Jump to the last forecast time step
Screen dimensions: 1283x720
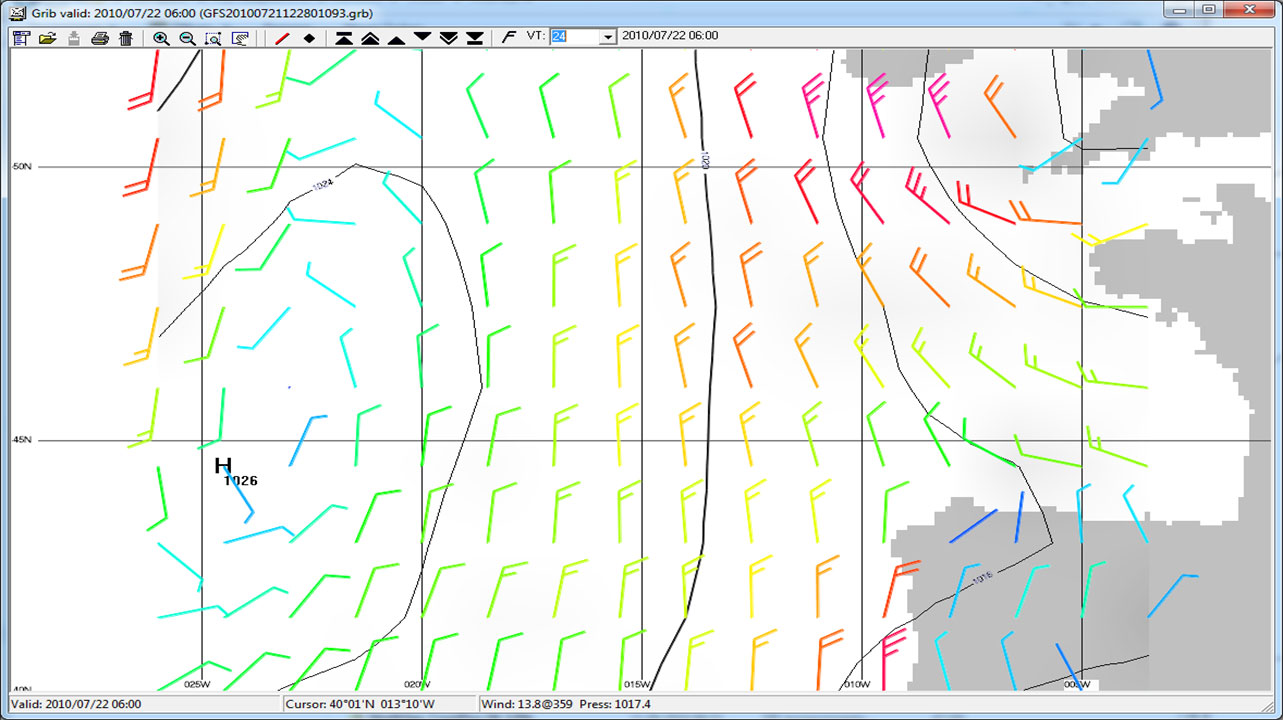(x=475, y=38)
